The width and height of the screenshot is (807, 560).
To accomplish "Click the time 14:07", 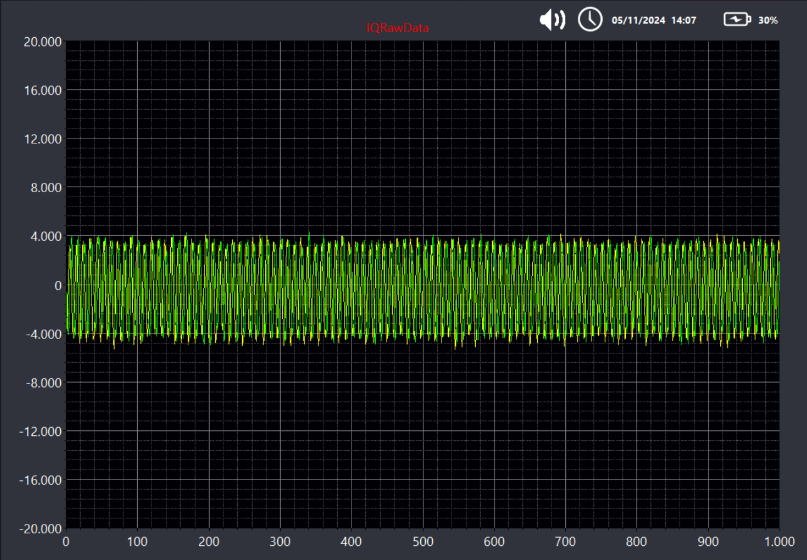I will click(x=683, y=20).
